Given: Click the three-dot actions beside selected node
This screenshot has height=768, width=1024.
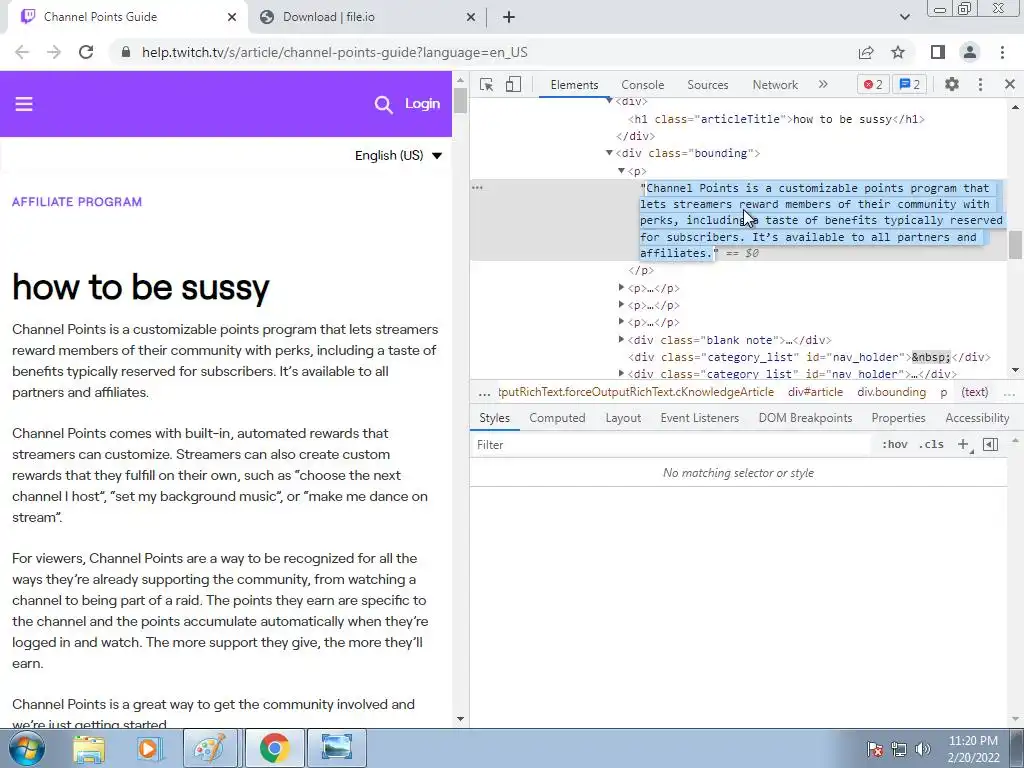Looking at the screenshot, I should (x=477, y=187).
